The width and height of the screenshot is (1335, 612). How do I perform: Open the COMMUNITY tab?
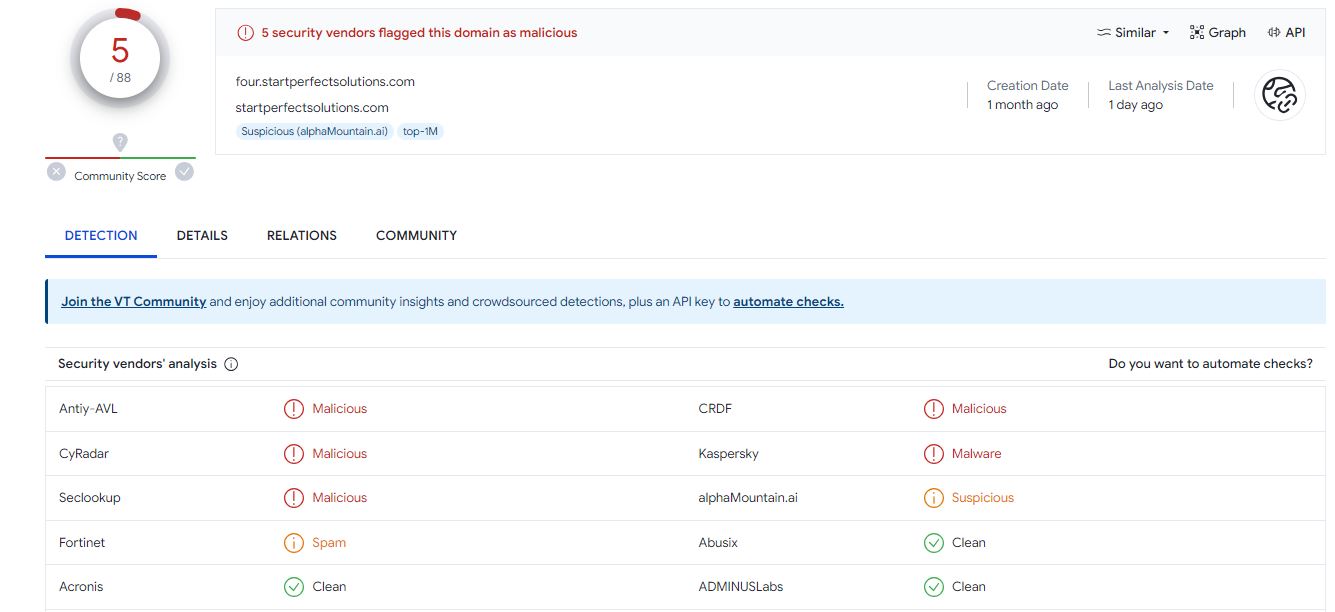[416, 236]
